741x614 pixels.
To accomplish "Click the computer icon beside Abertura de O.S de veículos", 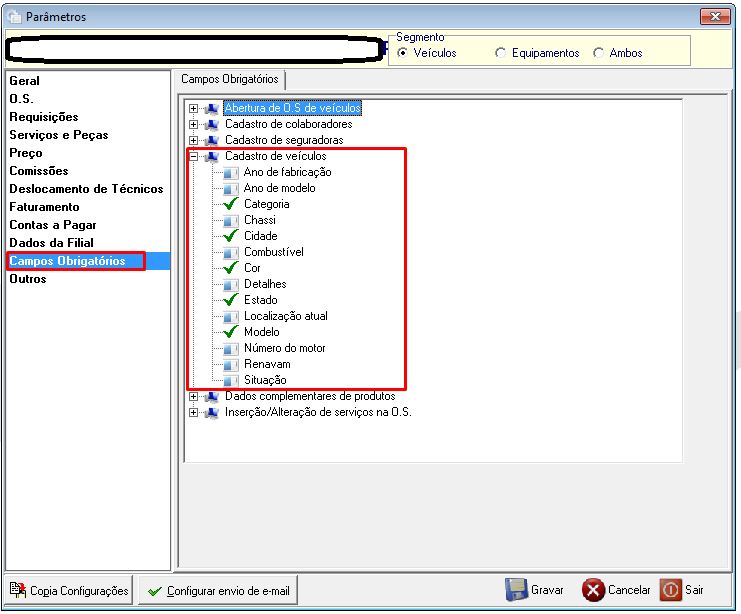I will pos(212,108).
